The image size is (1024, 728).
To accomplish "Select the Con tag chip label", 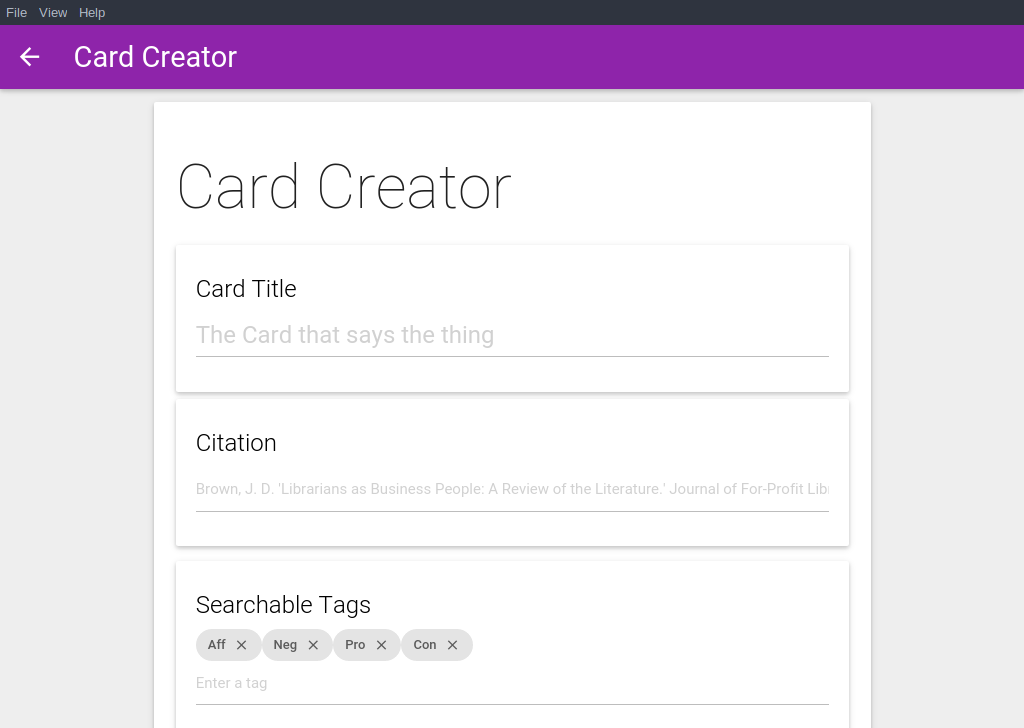I will (x=424, y=645).
